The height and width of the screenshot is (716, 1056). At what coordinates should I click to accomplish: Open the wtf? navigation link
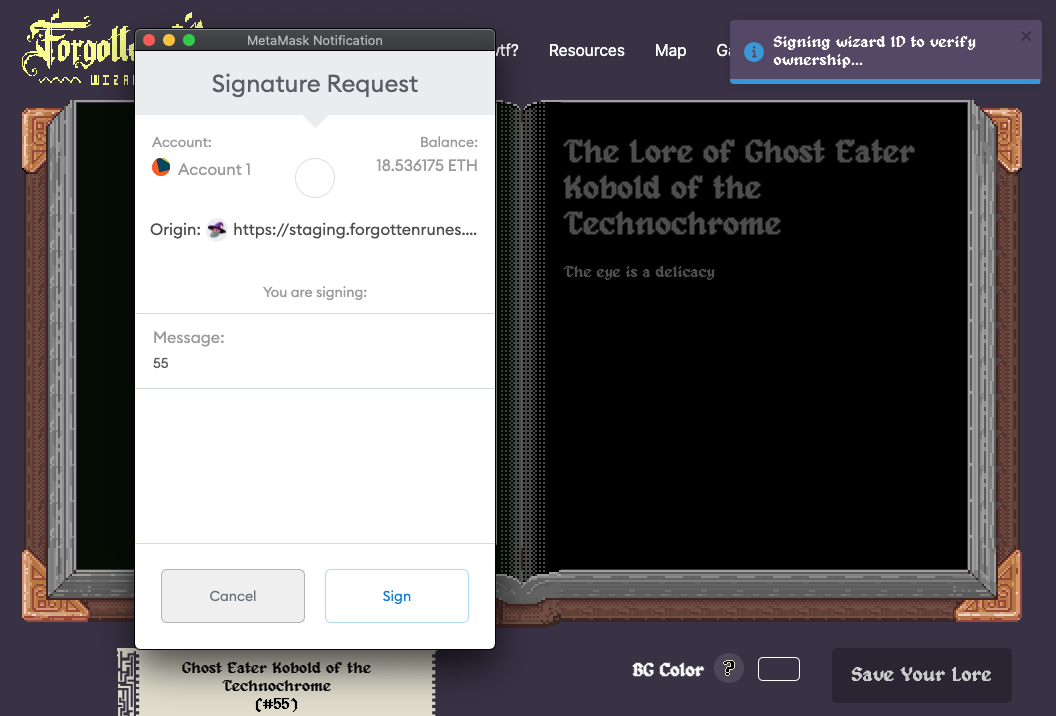[x=508, y=50]
